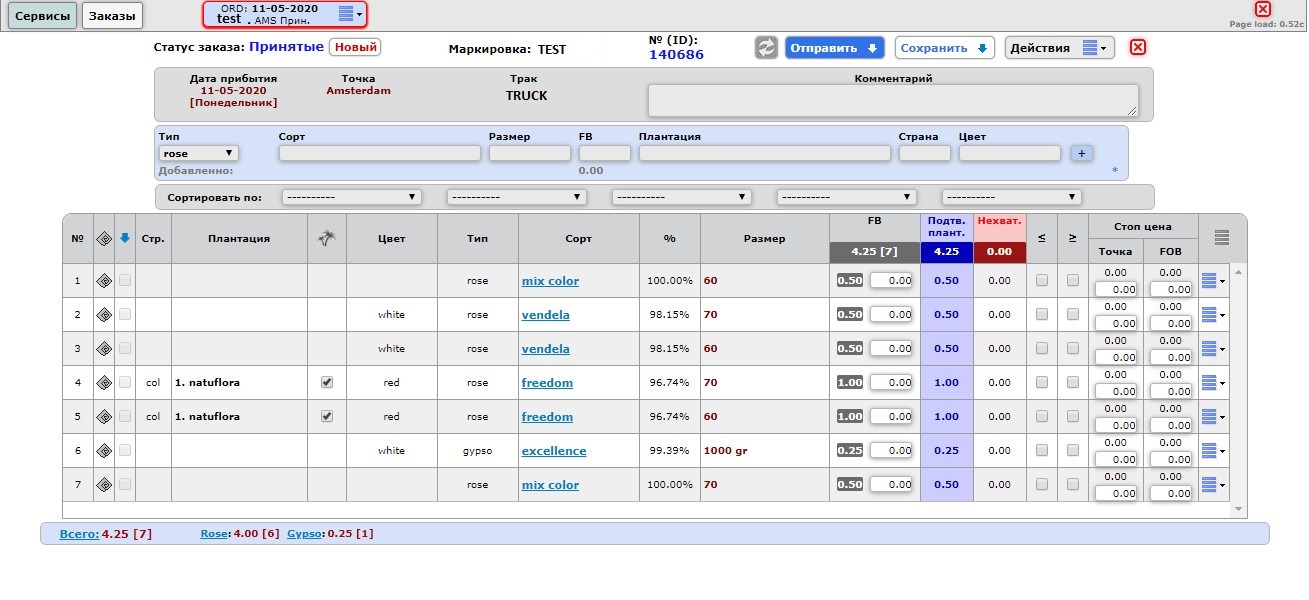Expand the Действия dropdown menu
The image size is (1309, 600).
1059,48
